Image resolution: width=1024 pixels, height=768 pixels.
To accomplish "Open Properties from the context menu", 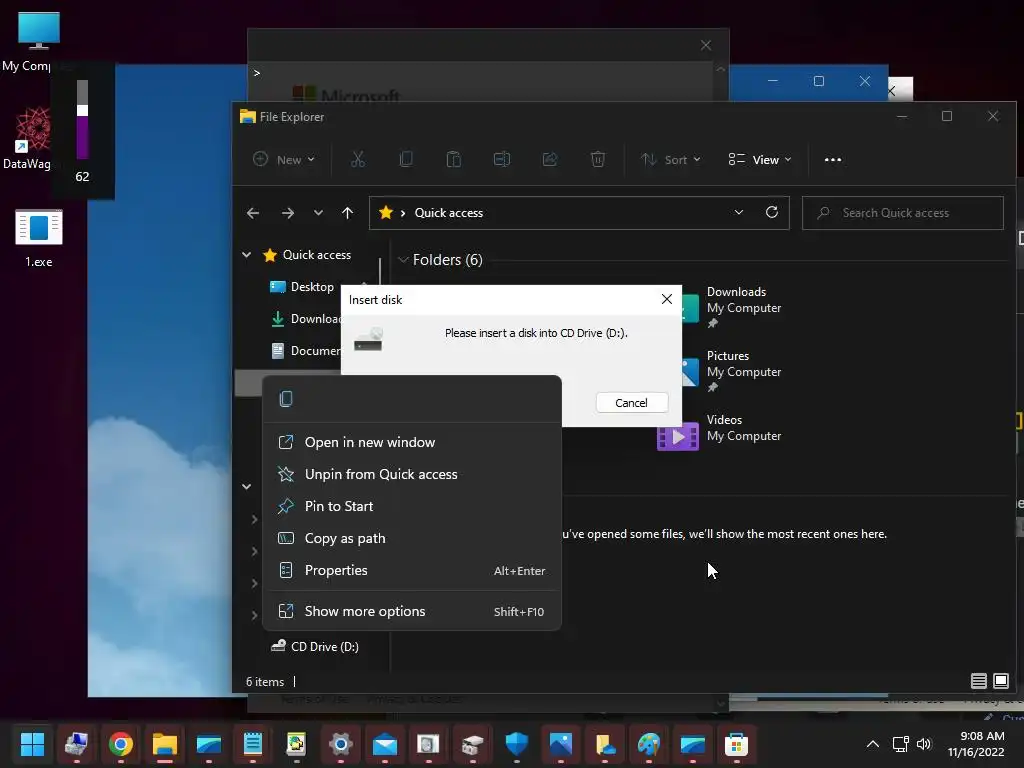I will click(412, 570).
